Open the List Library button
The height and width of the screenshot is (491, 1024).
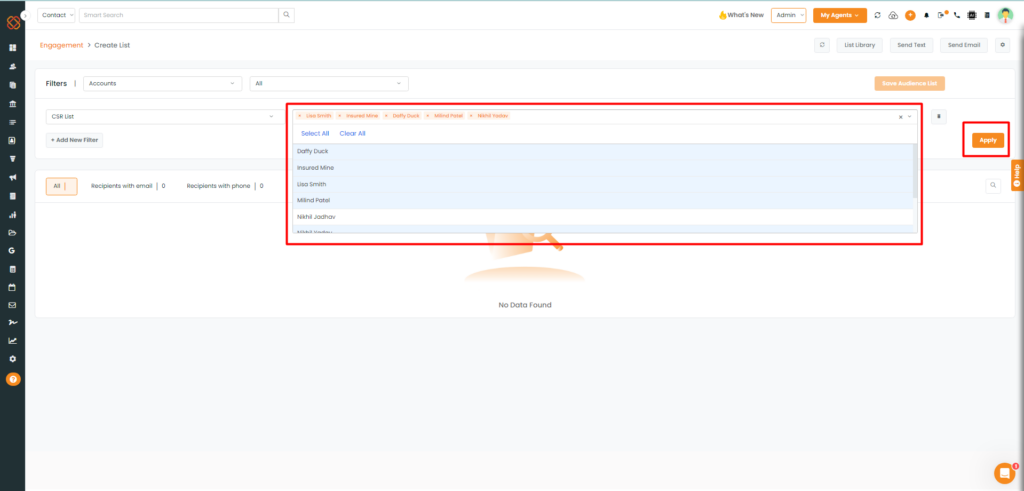point(859,45)
